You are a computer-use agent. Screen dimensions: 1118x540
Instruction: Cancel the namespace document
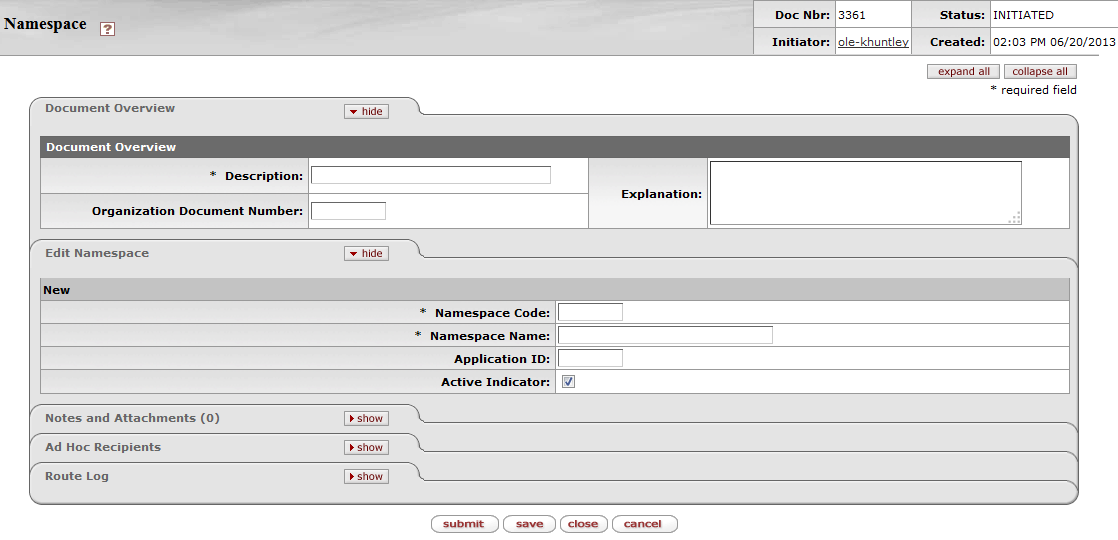click(x=643, y=524)
